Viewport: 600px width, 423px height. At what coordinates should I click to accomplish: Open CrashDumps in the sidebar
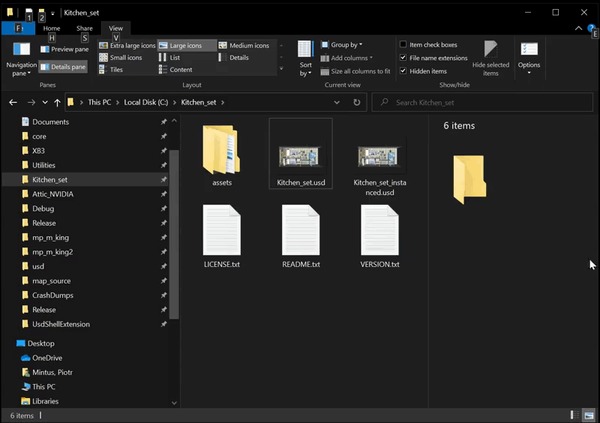click(52, 295)
